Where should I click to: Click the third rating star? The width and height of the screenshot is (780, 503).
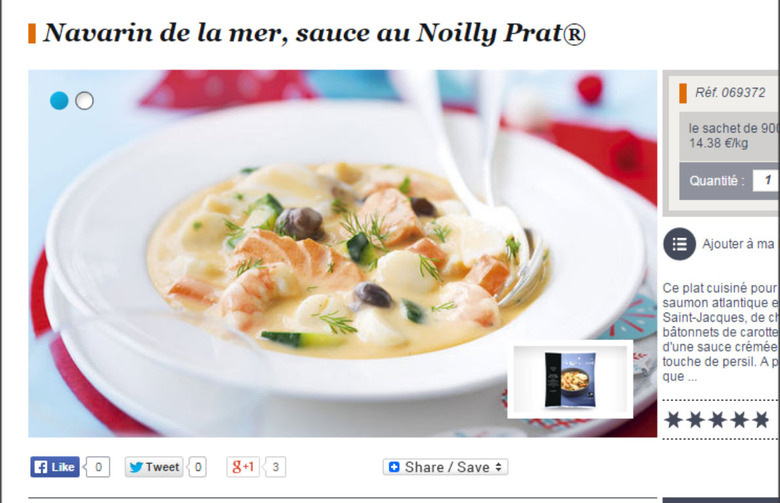pos(717,419)
